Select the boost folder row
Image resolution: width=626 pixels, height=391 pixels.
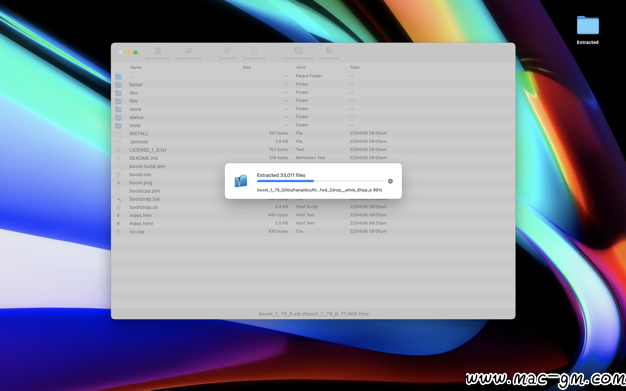[x=313, y=85]
